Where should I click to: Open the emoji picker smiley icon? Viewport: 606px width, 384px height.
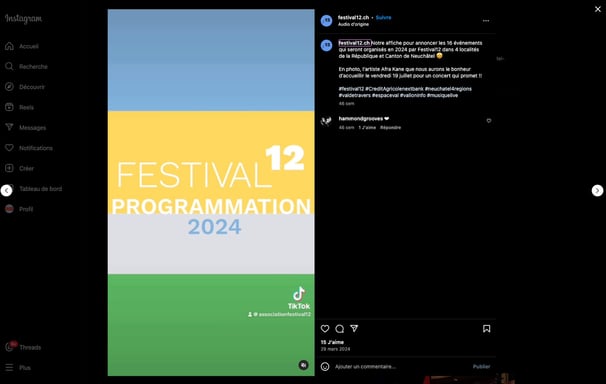(325, 366)
